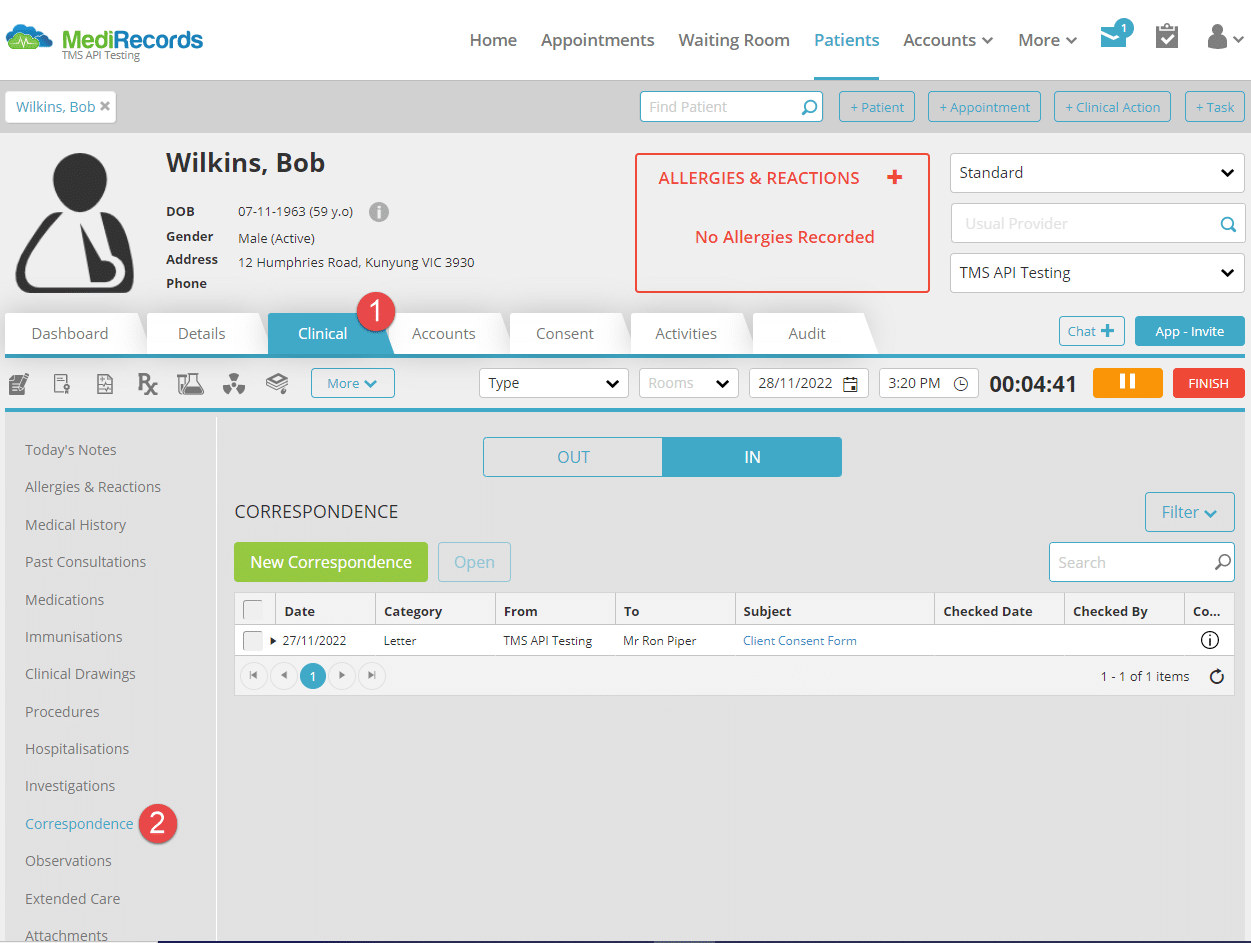1251x943 pixels.
Task: Tick the checkbox for the 27/11/2022 correspondence row
Action: (253, 640)
